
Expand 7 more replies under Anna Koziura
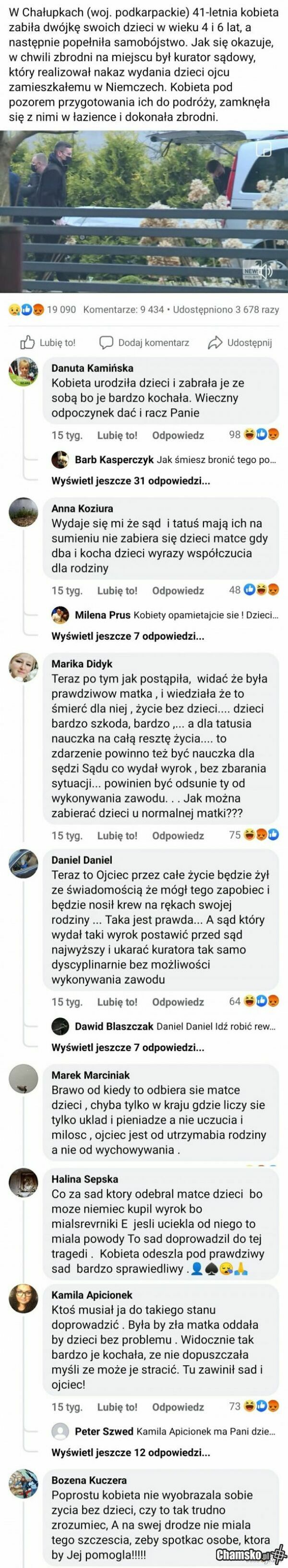(x=128, y=636)
